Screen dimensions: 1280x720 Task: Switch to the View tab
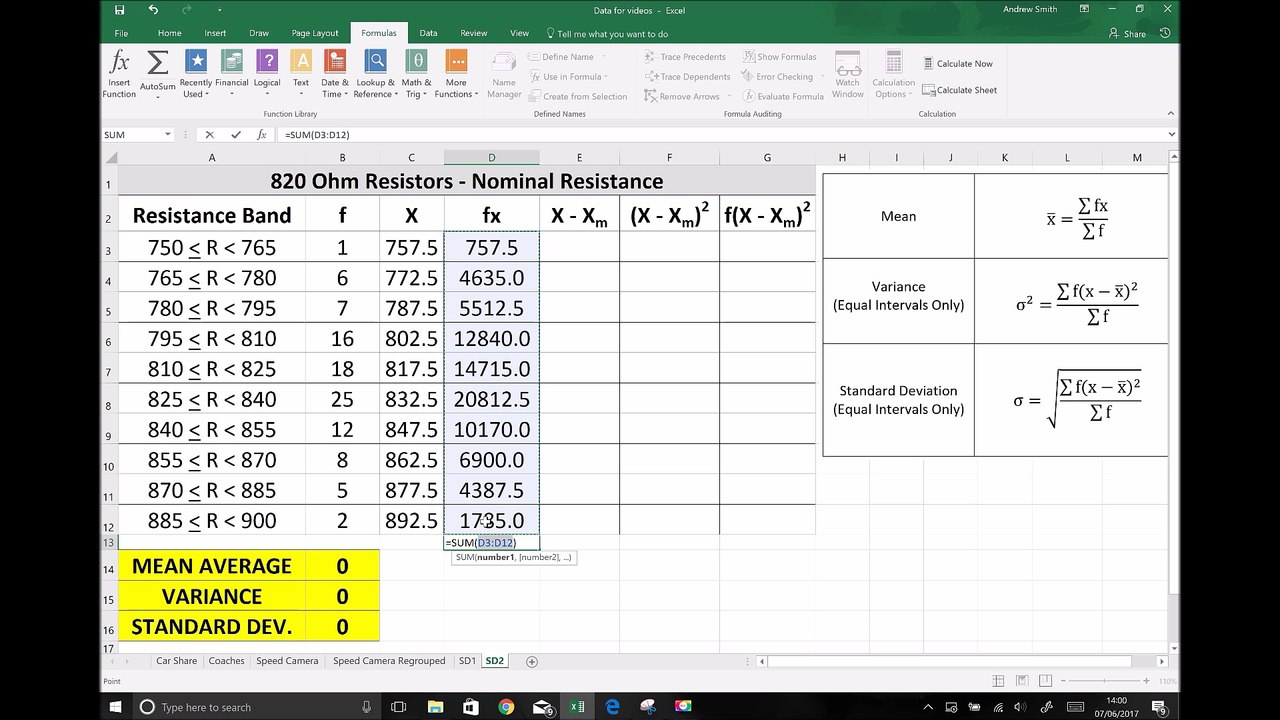point(519,33)
